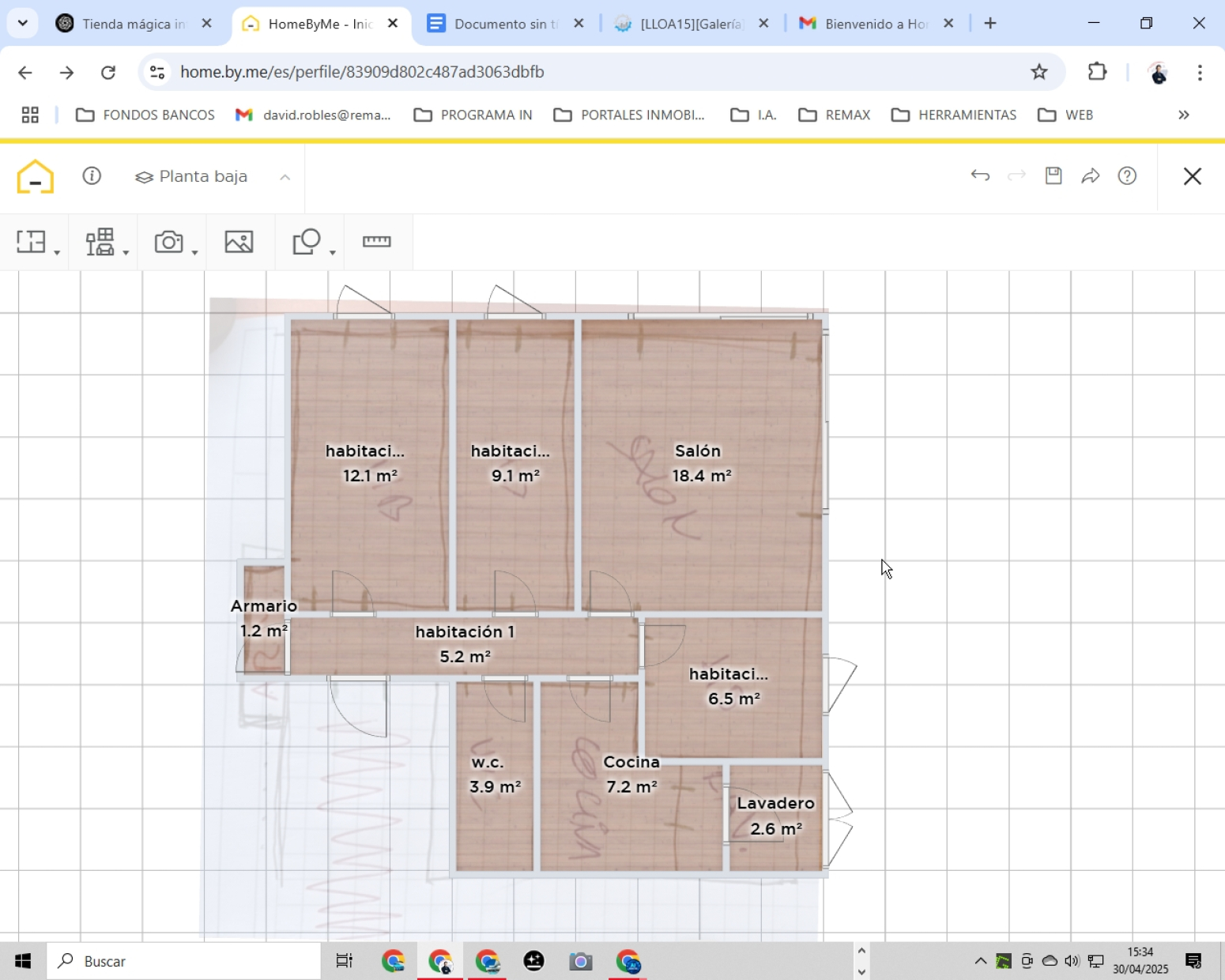
Task: Open the Chrome three-dot menu
Action: pos(1200,73)
